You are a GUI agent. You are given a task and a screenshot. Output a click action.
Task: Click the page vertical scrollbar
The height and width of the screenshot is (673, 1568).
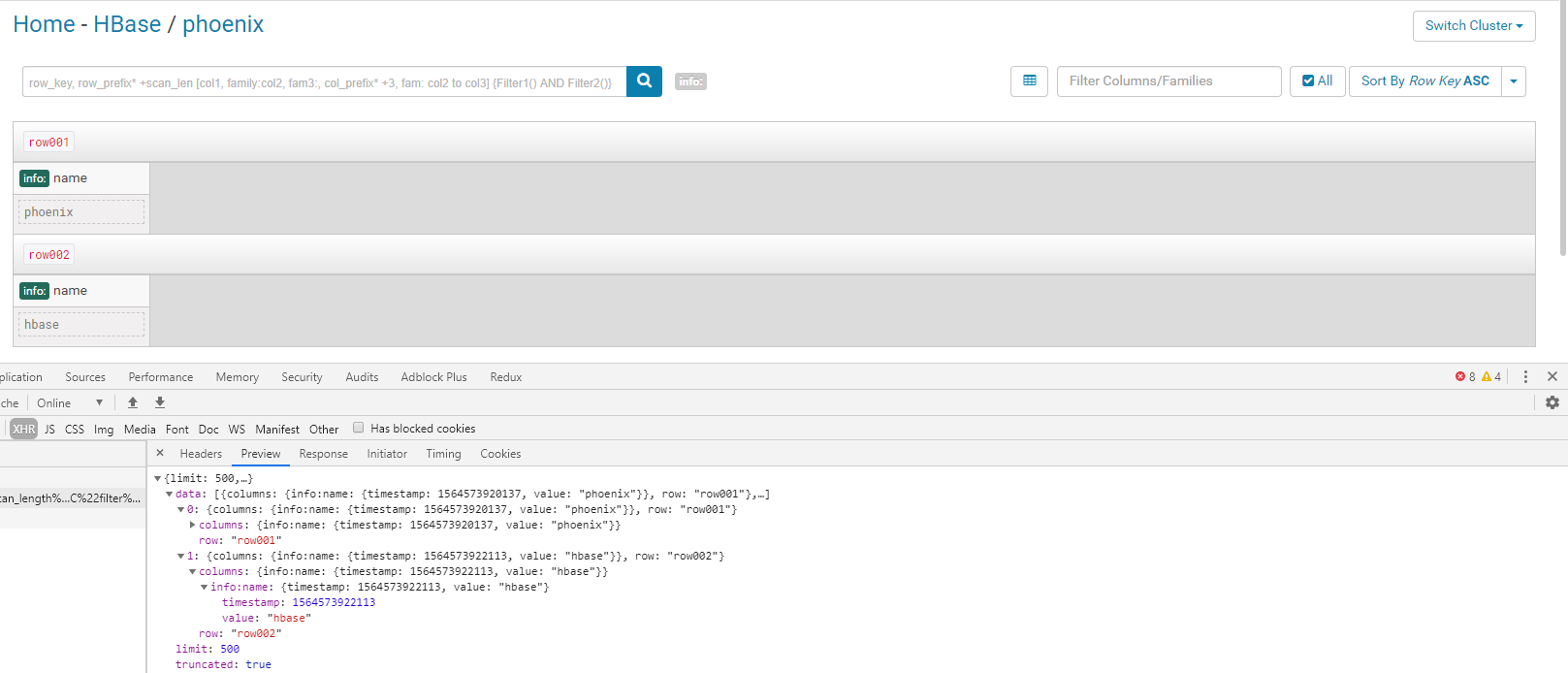point(1561,126)
